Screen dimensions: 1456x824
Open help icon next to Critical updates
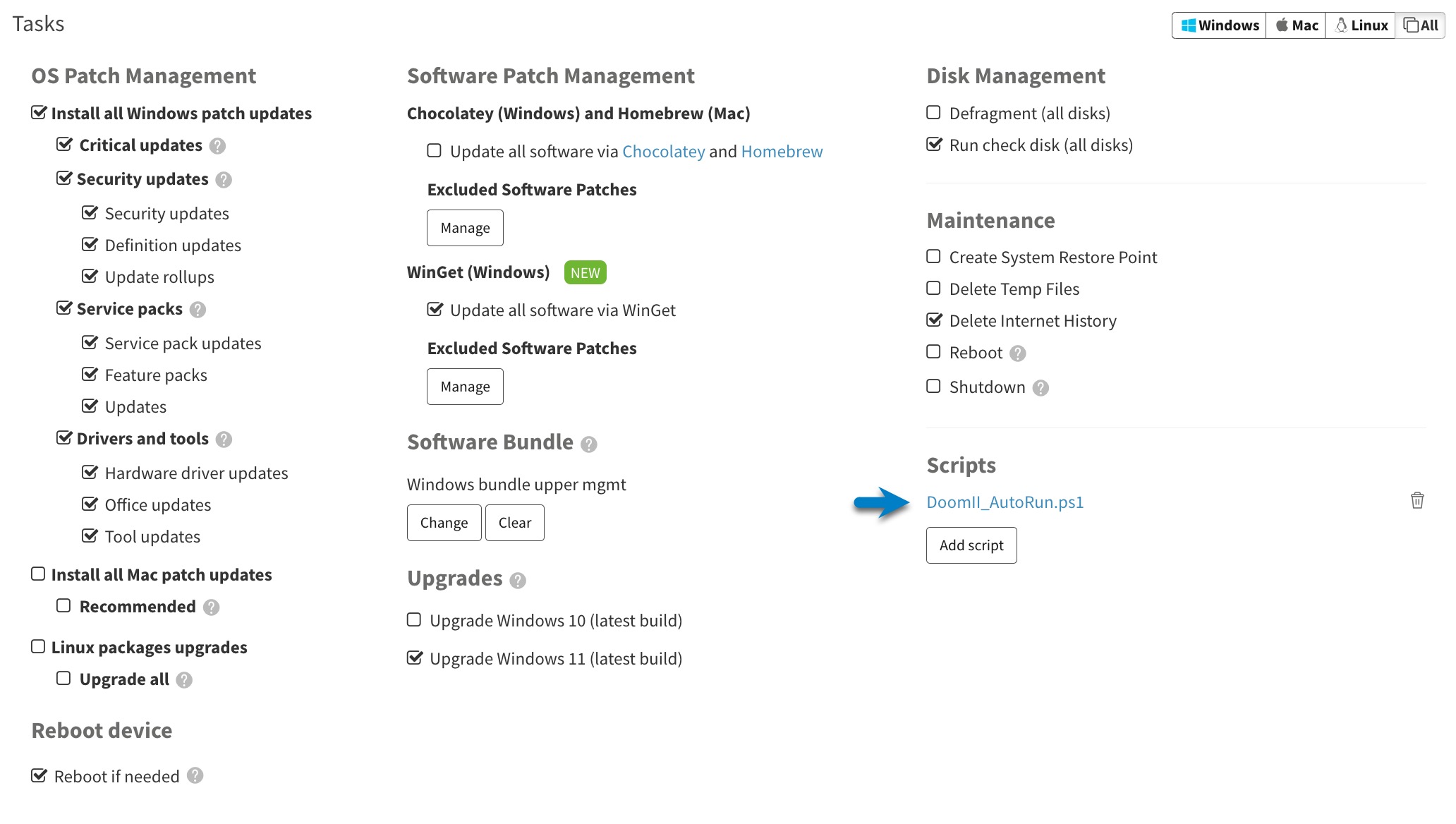coord(218,146)
